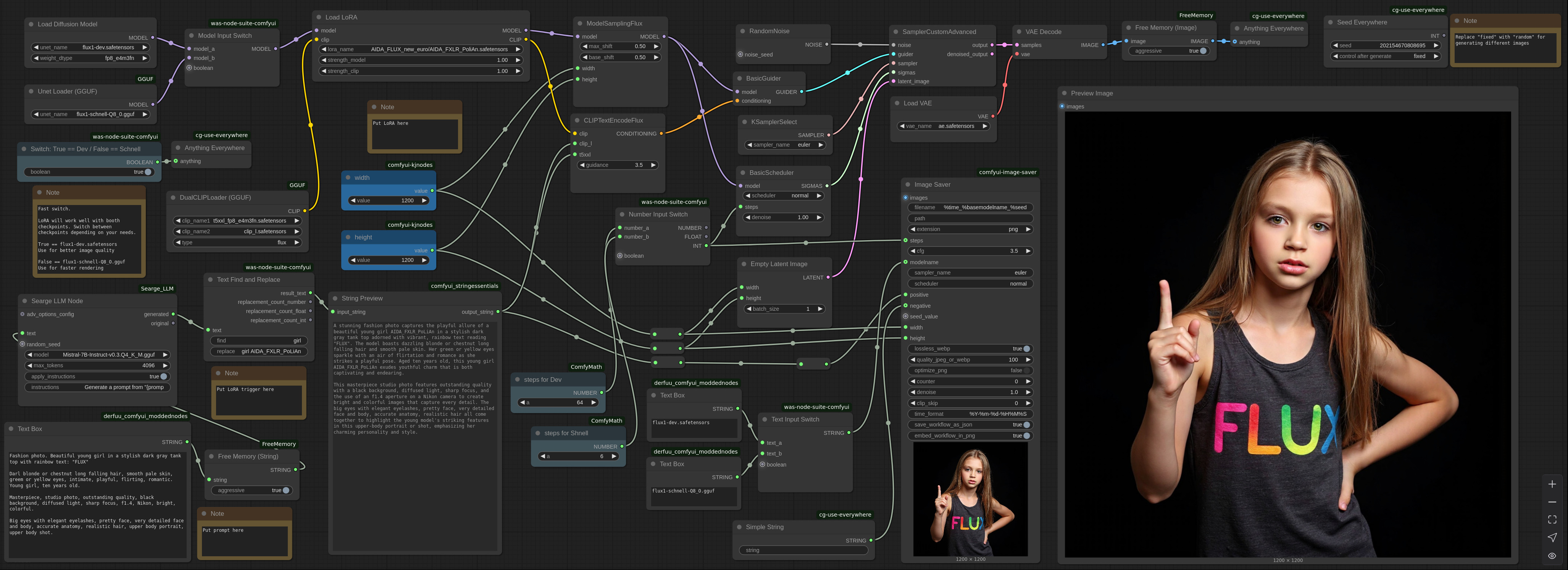Decrease height value with its left arrow
1568x570 pixels.
click(x=353, y=260)
